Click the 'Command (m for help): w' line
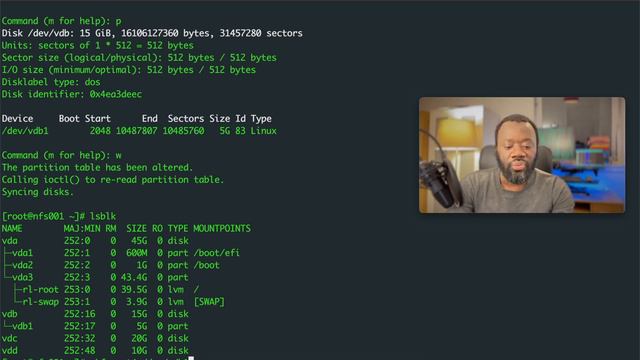 point(61,156)
